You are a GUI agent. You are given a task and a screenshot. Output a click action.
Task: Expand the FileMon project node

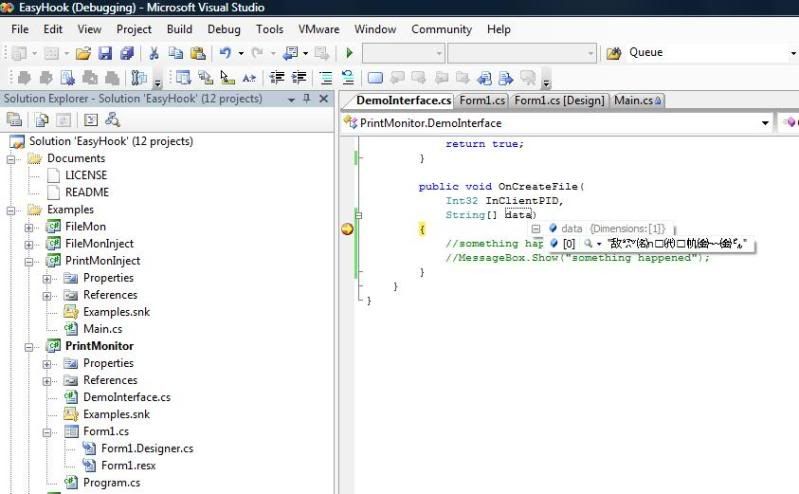pyautogui.click(x=29, y=227)
